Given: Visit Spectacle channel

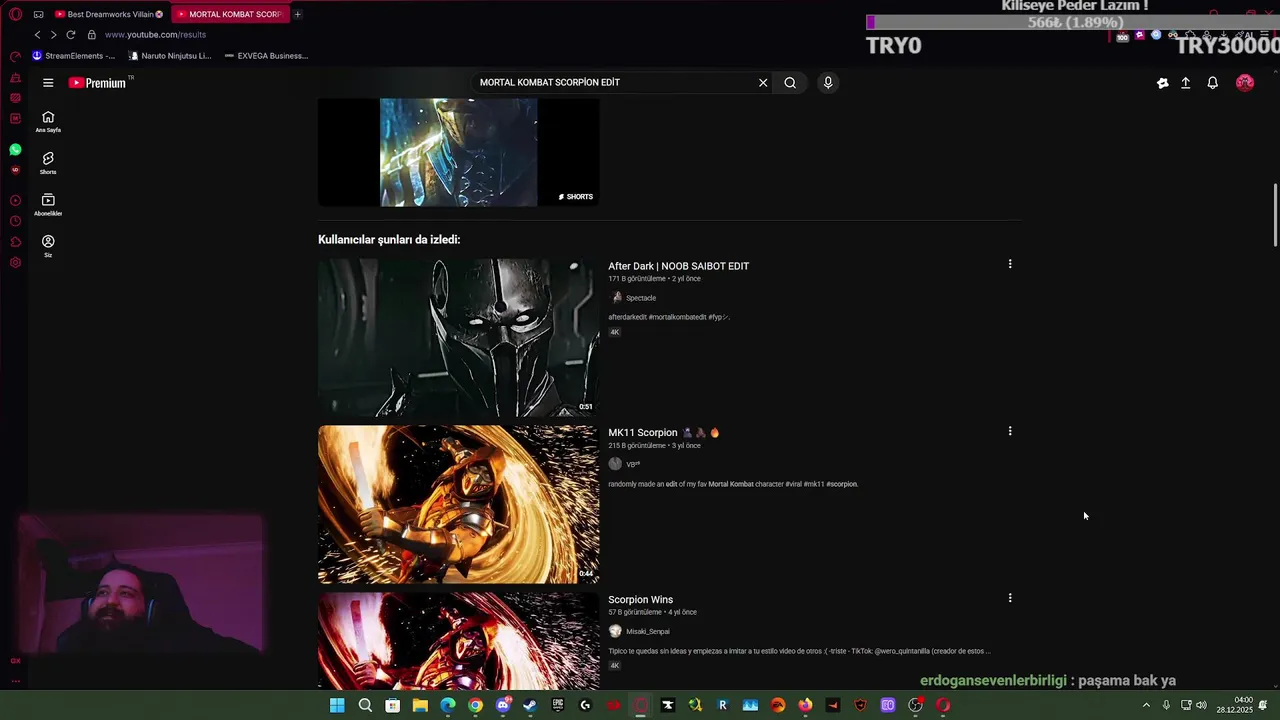Looking at the screenshot, I should (641, 298).
